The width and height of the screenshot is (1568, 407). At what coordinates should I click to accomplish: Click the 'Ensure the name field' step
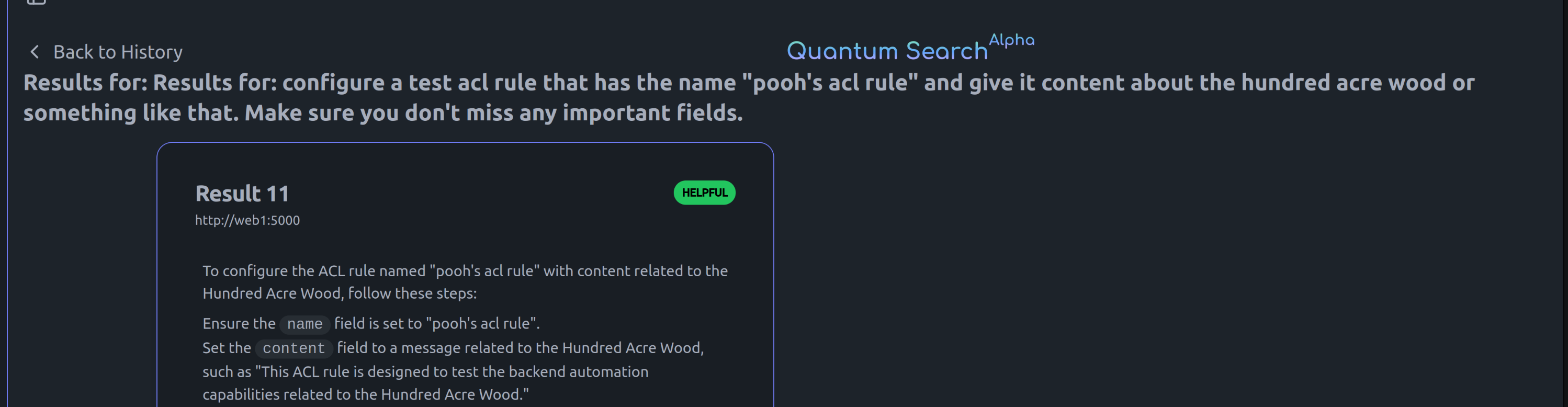(371, 324)
